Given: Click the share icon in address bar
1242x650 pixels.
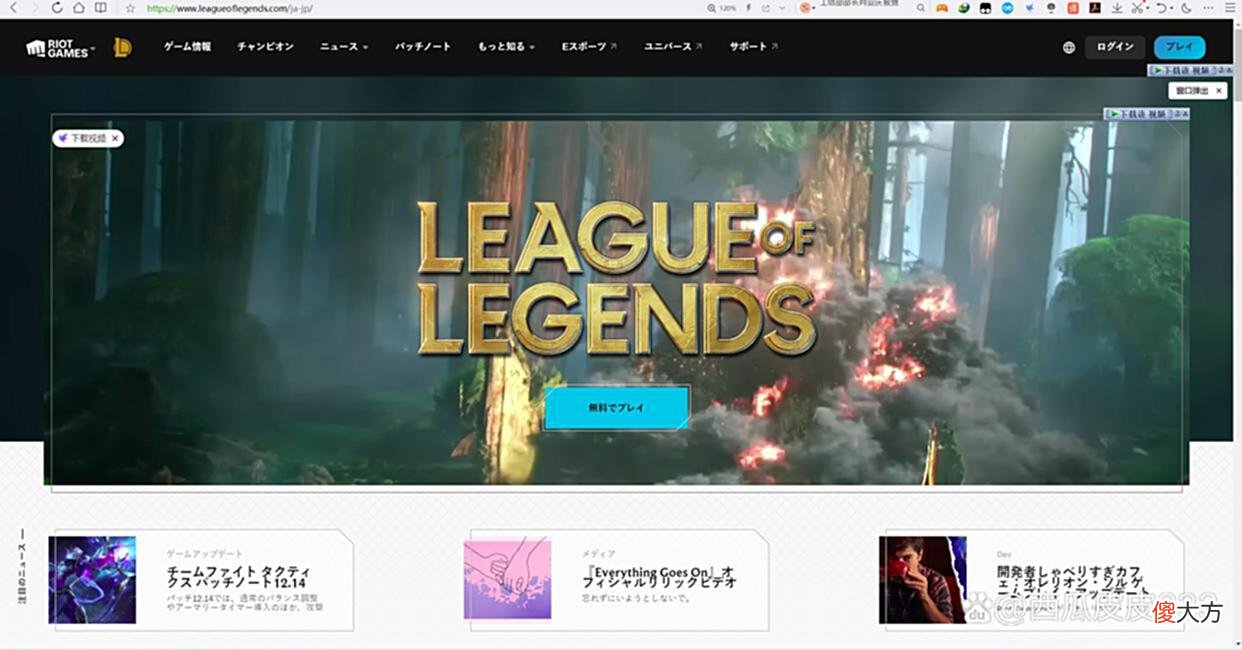Looking at the screenshot, I should click(766, 8).
